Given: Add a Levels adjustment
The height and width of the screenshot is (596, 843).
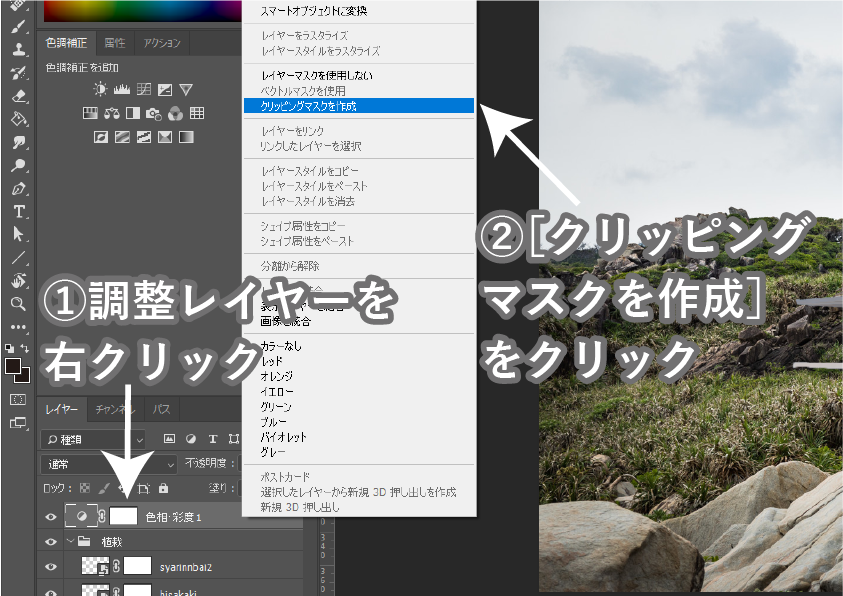Looking at the screenshot, I should click(x=122, y=89).
